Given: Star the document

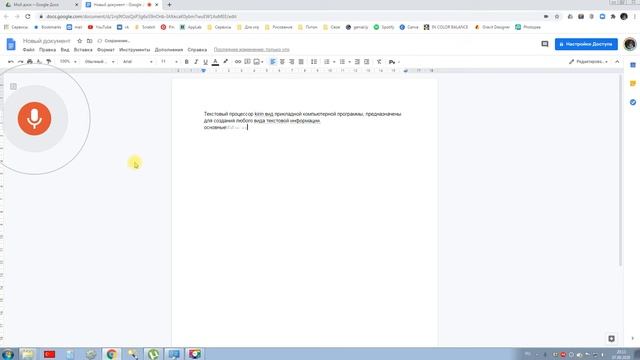Looking at the screenshot, I should (x=80, y=41).
